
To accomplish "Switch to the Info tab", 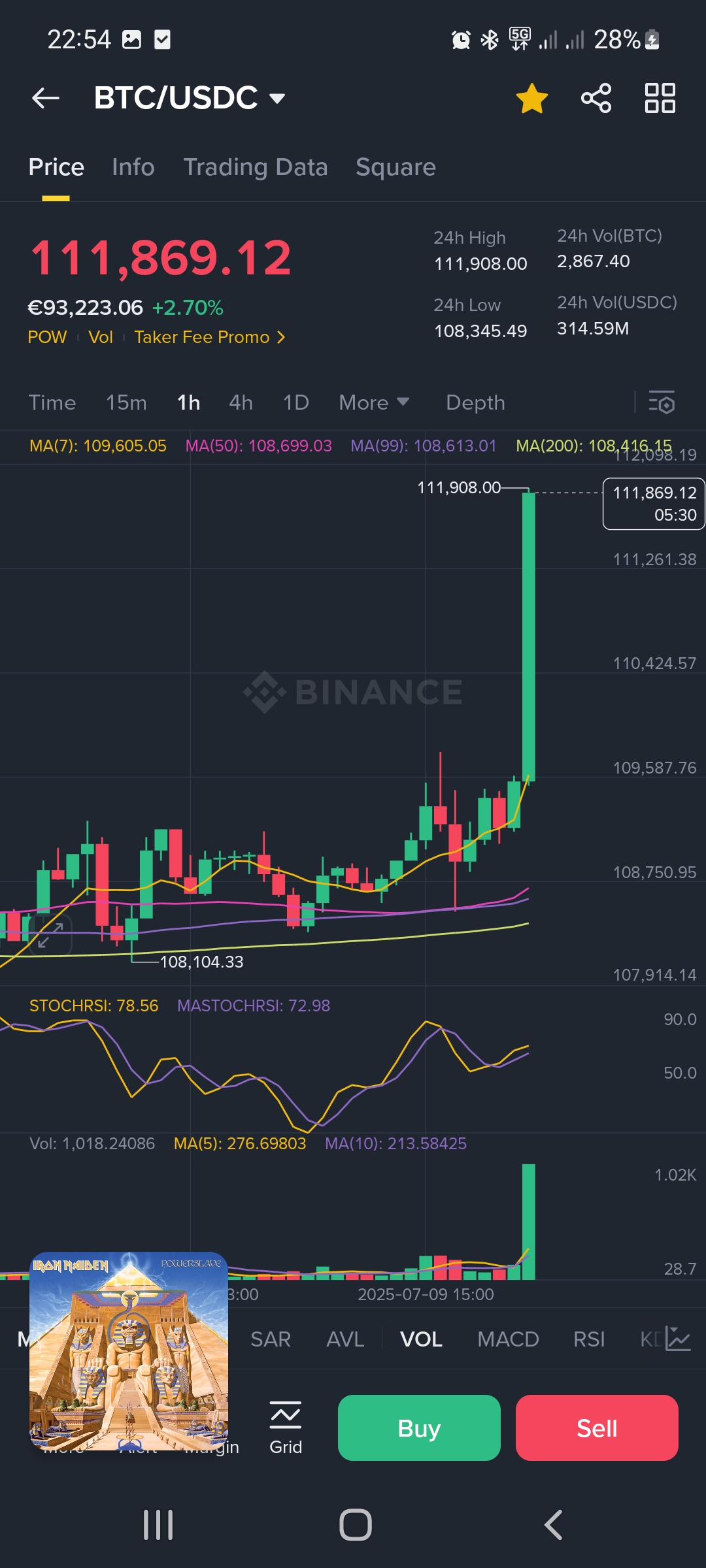I will pos(133,167).
